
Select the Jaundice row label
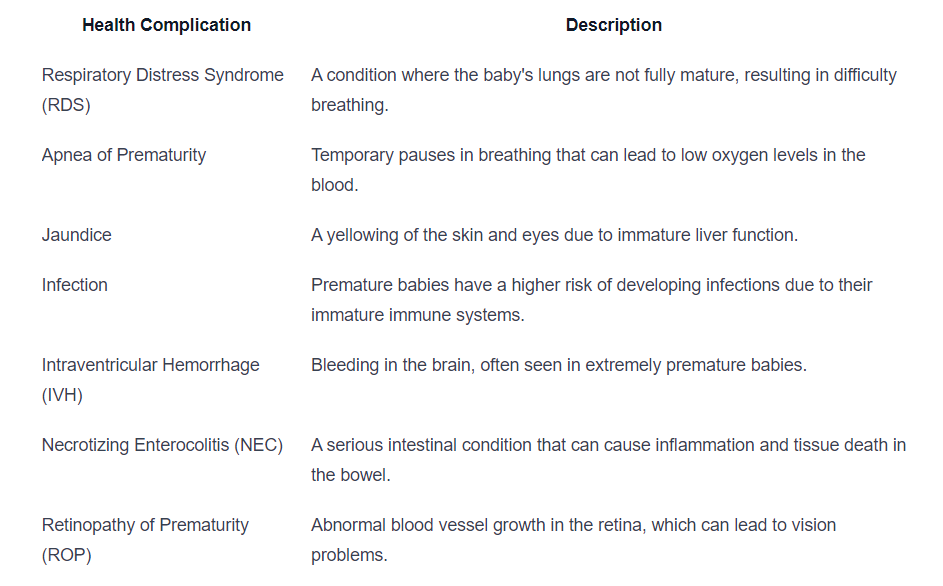click(x=76, y=235)
